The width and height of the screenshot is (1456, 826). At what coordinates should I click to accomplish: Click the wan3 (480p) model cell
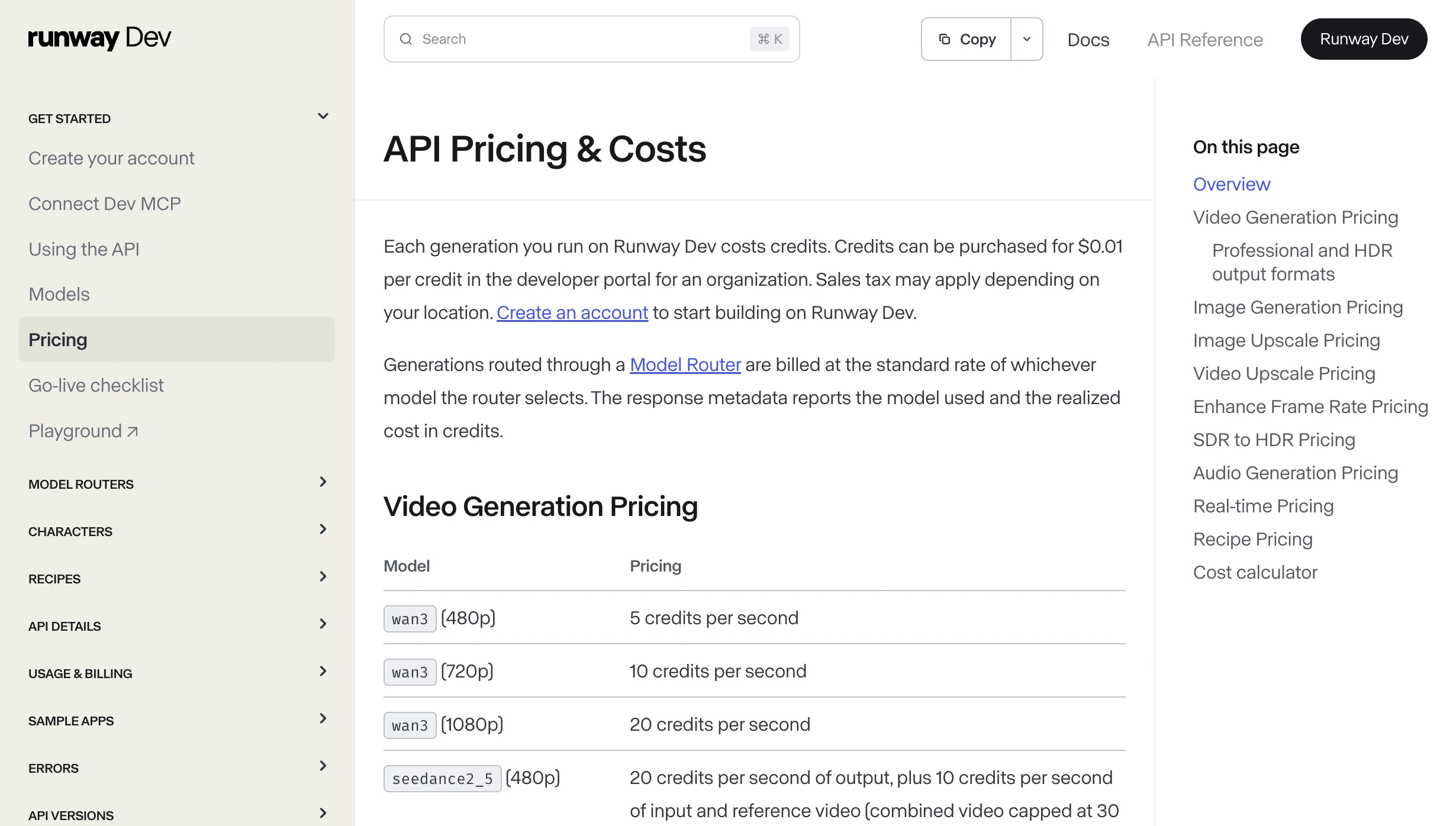tap(440, 618)
